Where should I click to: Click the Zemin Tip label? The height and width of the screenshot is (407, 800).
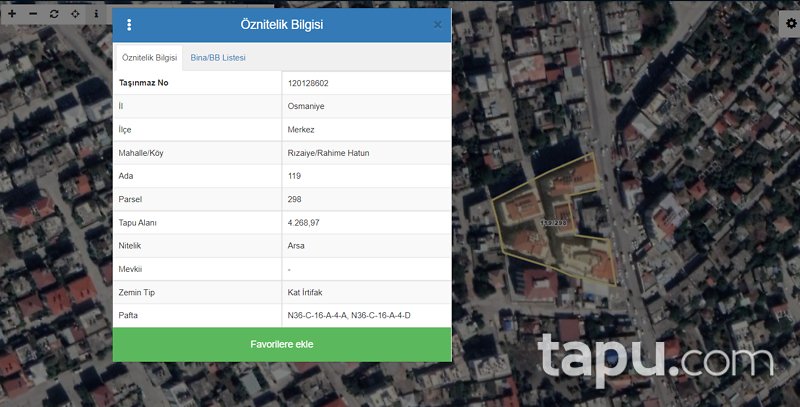pyautogui.click(x=137, y=292)
